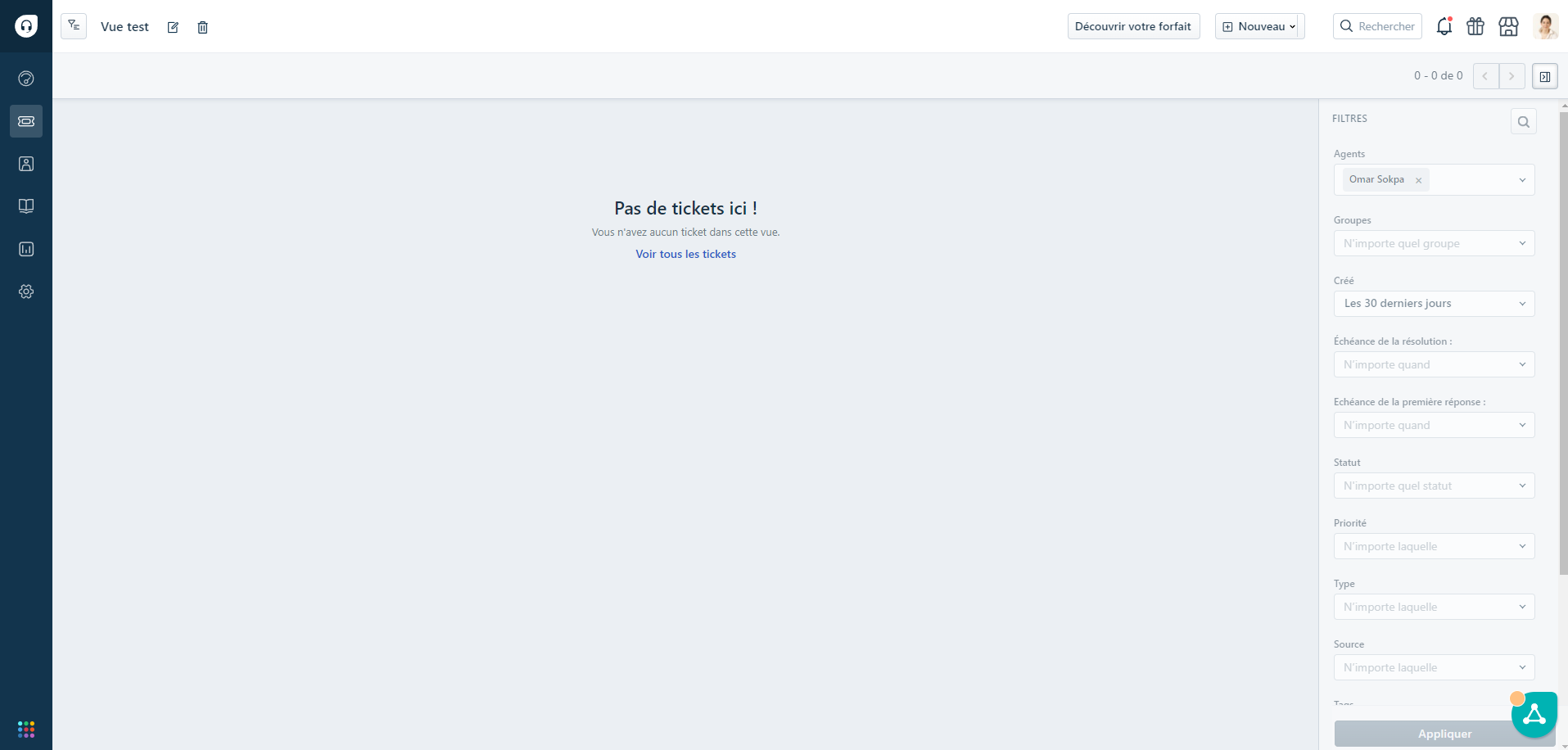This screenshot has width=1568, height=750.
Task: Open the Dashboard icon in sidebar
Action: [26, 79]
